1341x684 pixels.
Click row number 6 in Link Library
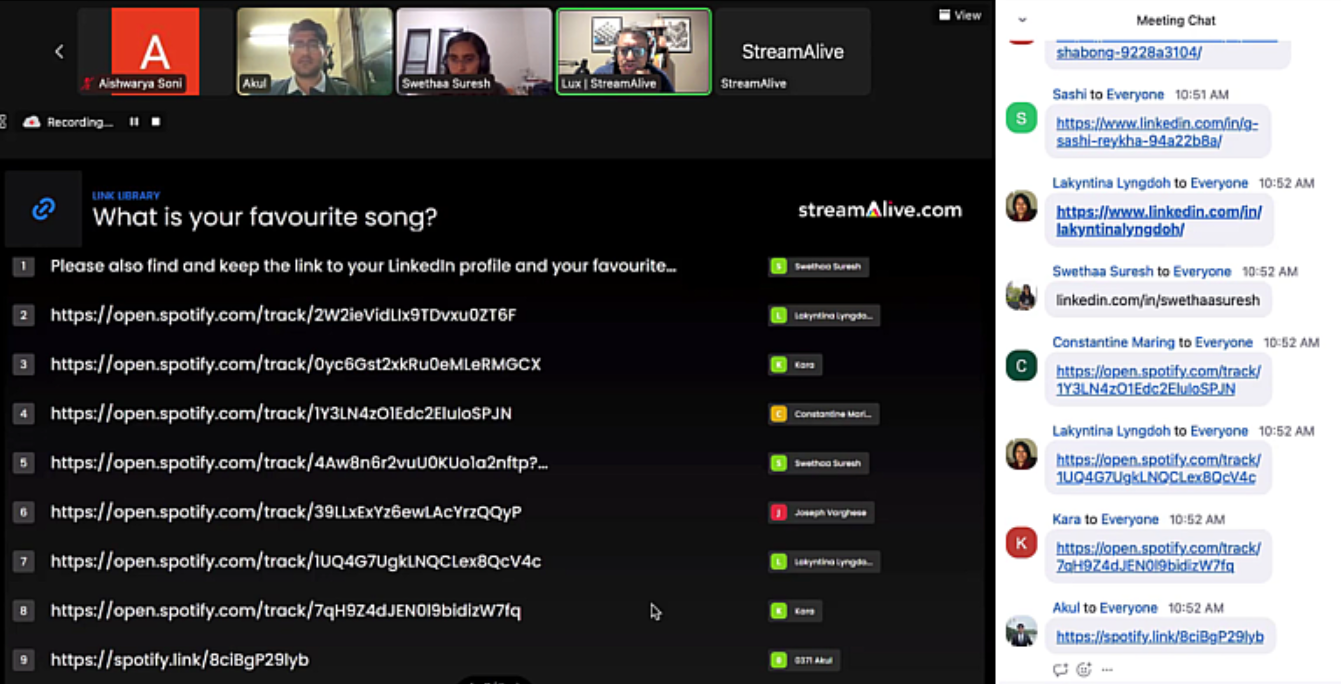pyautogui.click(x=24, y=512)
